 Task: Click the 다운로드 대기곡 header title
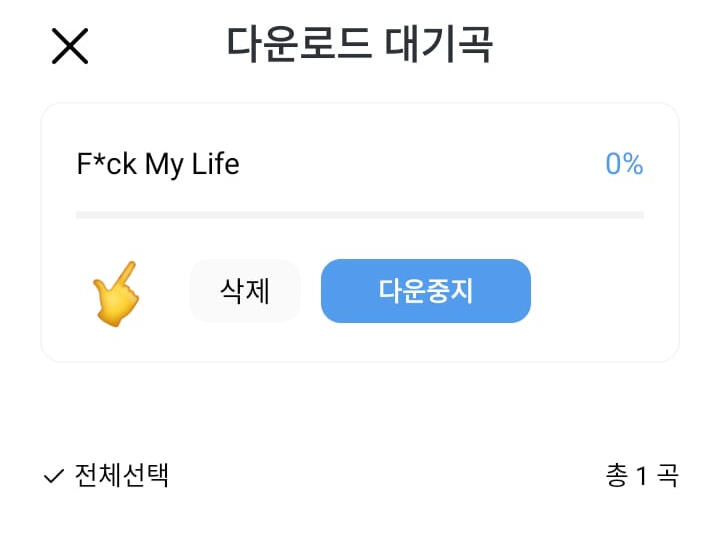click(360, 45)
